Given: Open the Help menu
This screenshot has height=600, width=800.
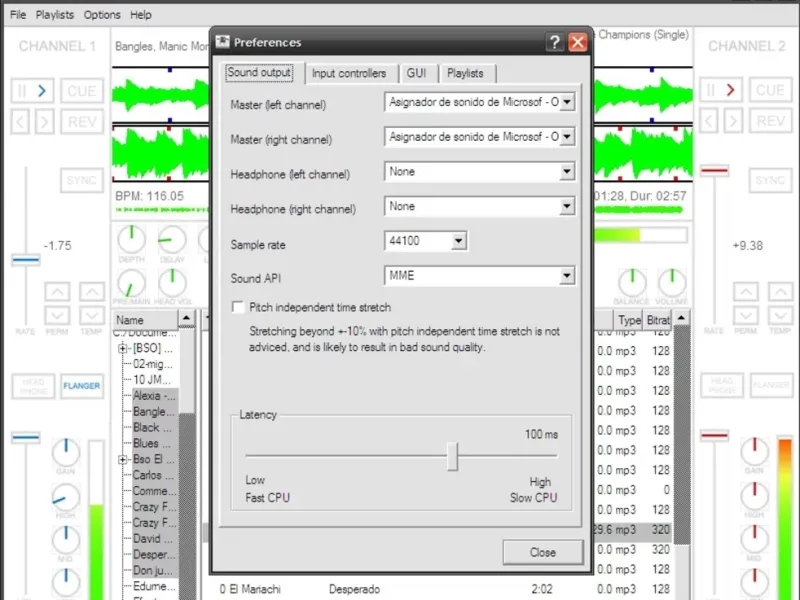Looking at the screenshot, I should (x=141, y=15).
